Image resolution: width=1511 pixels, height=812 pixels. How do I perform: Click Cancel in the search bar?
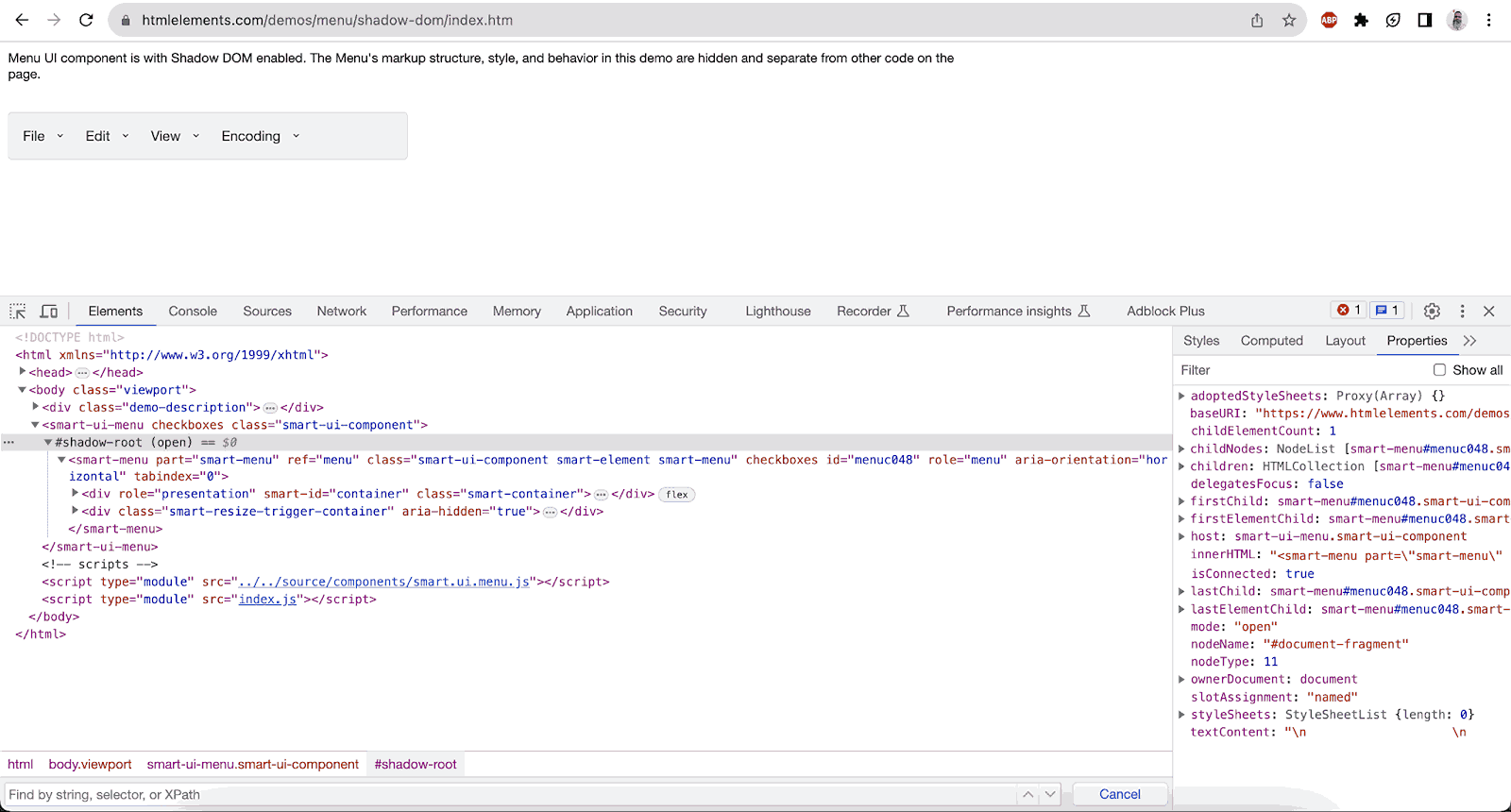1119,794
